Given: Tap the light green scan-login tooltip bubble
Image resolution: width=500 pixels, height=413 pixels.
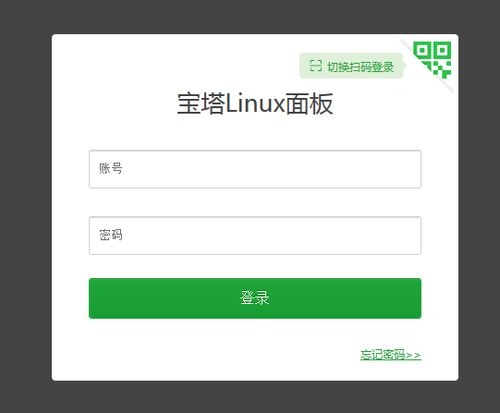Looking at the screenshot, I should (352, 66).
